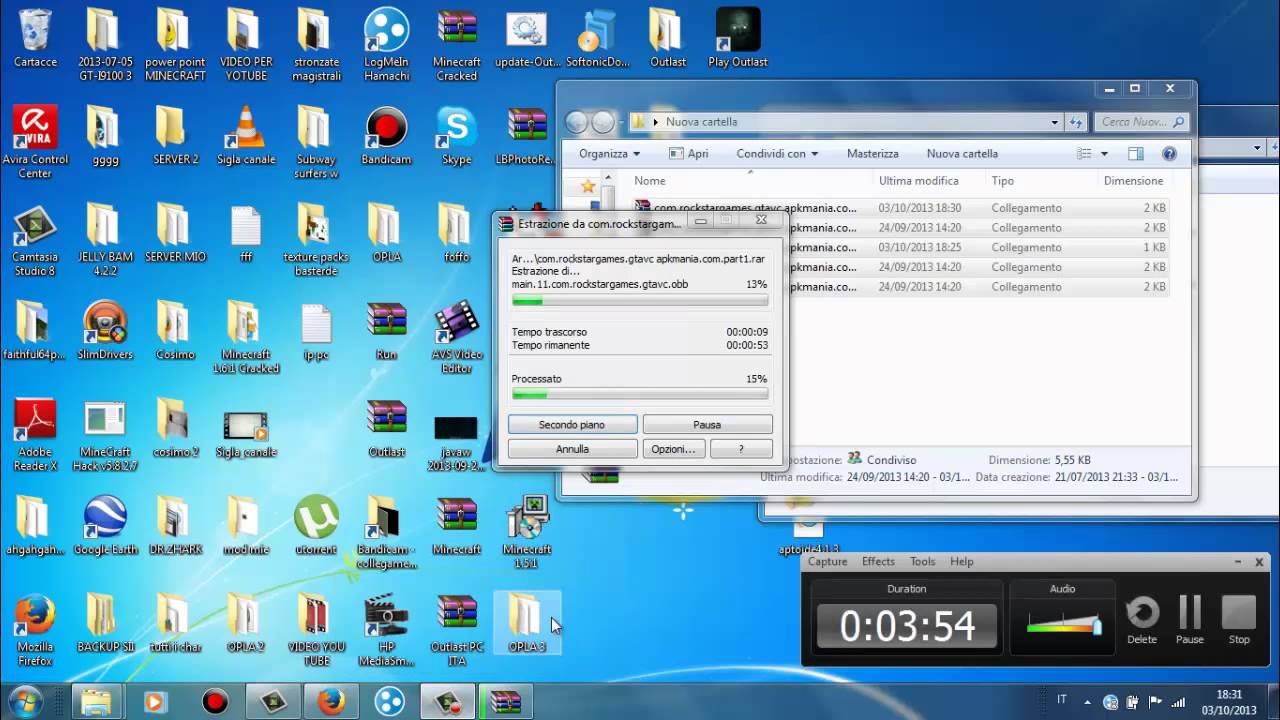Open the Capture menu in recorder
The width and height of the screenshot is (1280, 720).
click(x=827, y=562)
